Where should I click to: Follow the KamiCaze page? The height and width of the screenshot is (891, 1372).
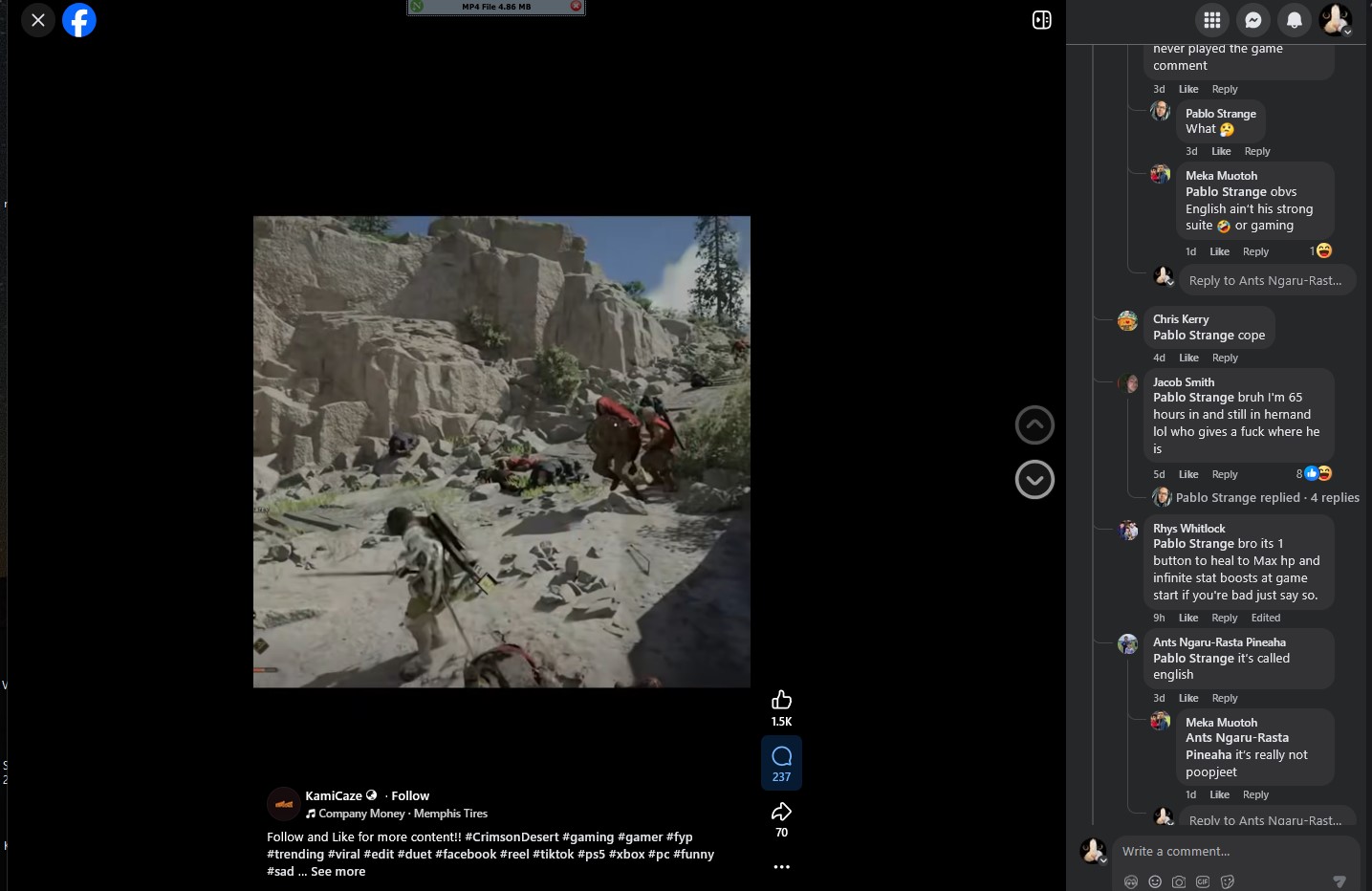pos(410,795)
